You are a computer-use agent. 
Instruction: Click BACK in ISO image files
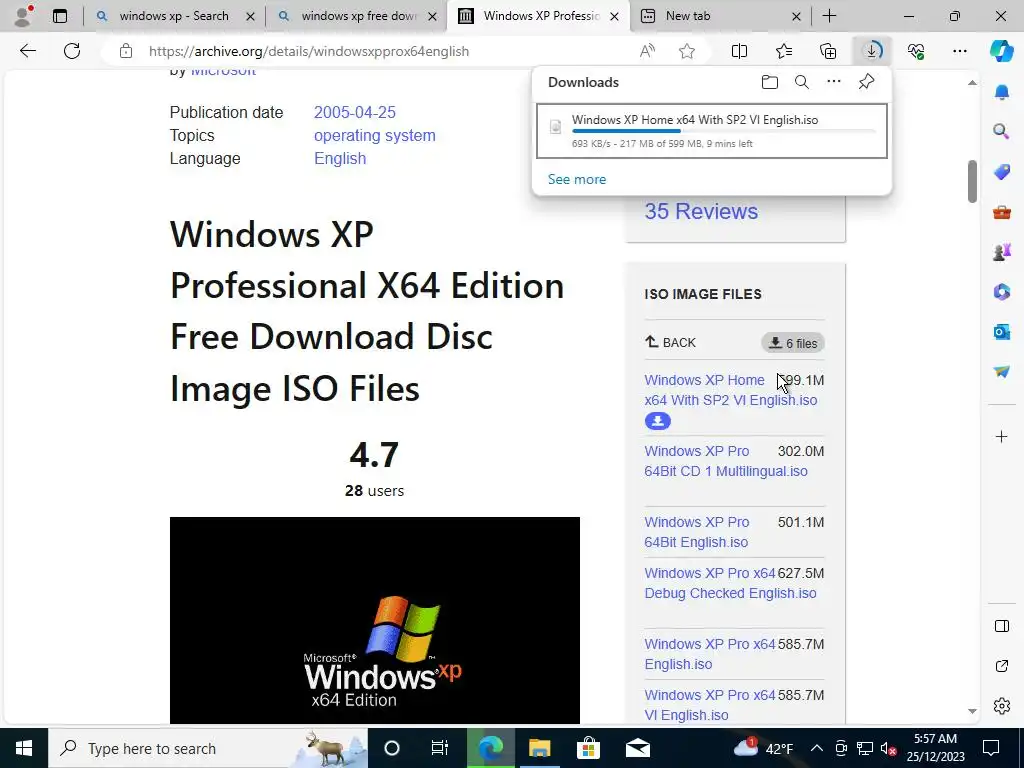671,342
